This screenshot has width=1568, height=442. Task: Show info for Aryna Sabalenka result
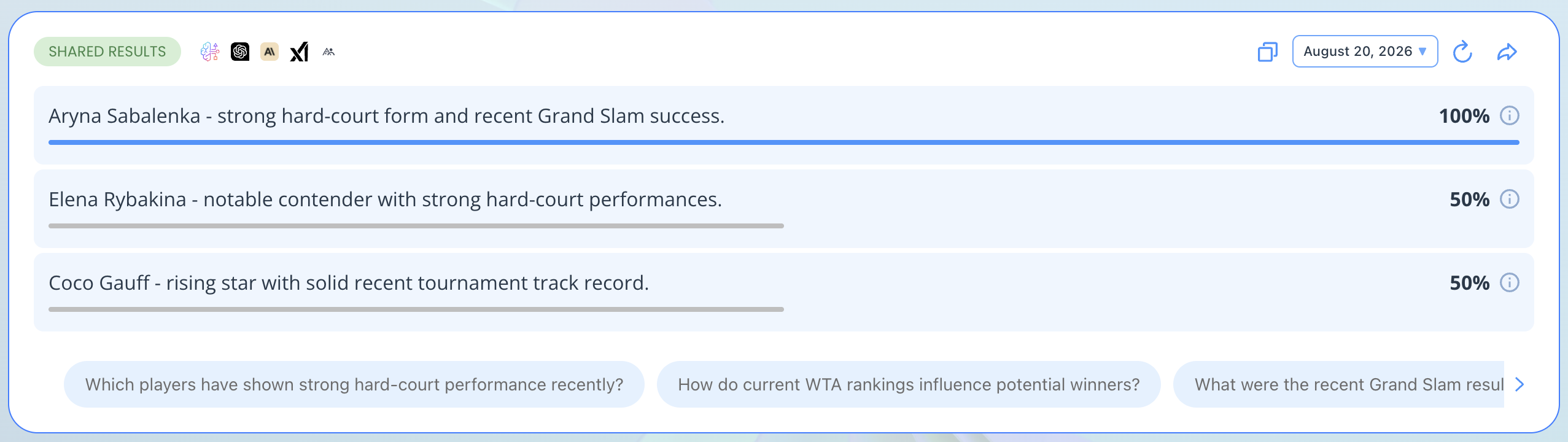(1510, 115)
